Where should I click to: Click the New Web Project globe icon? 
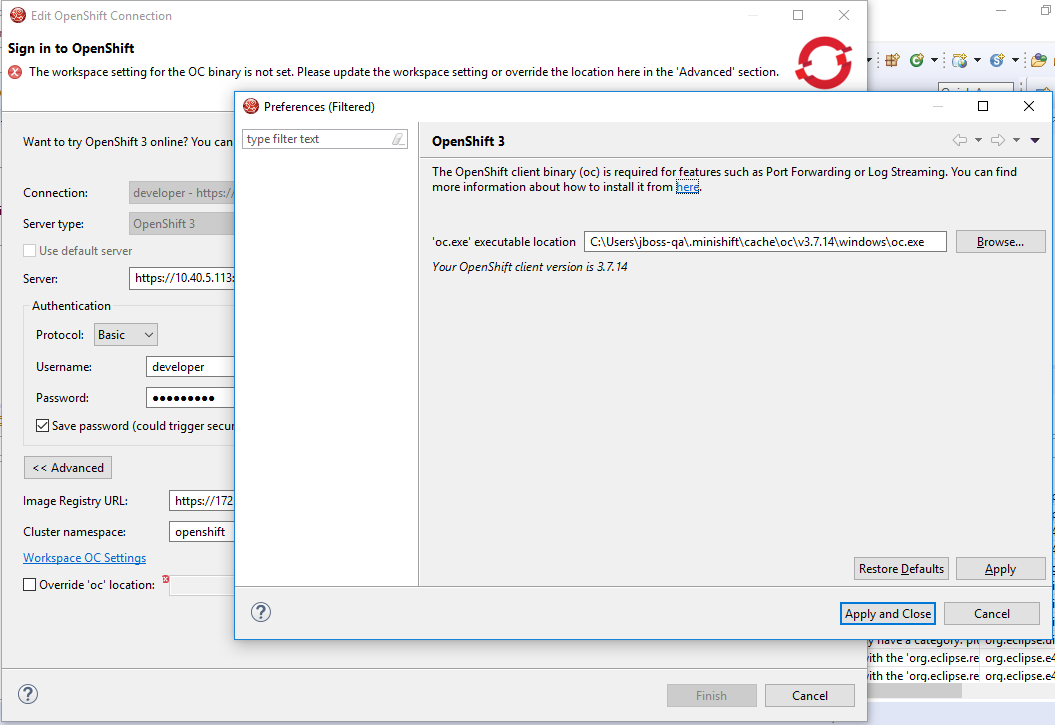click(959, 61)
